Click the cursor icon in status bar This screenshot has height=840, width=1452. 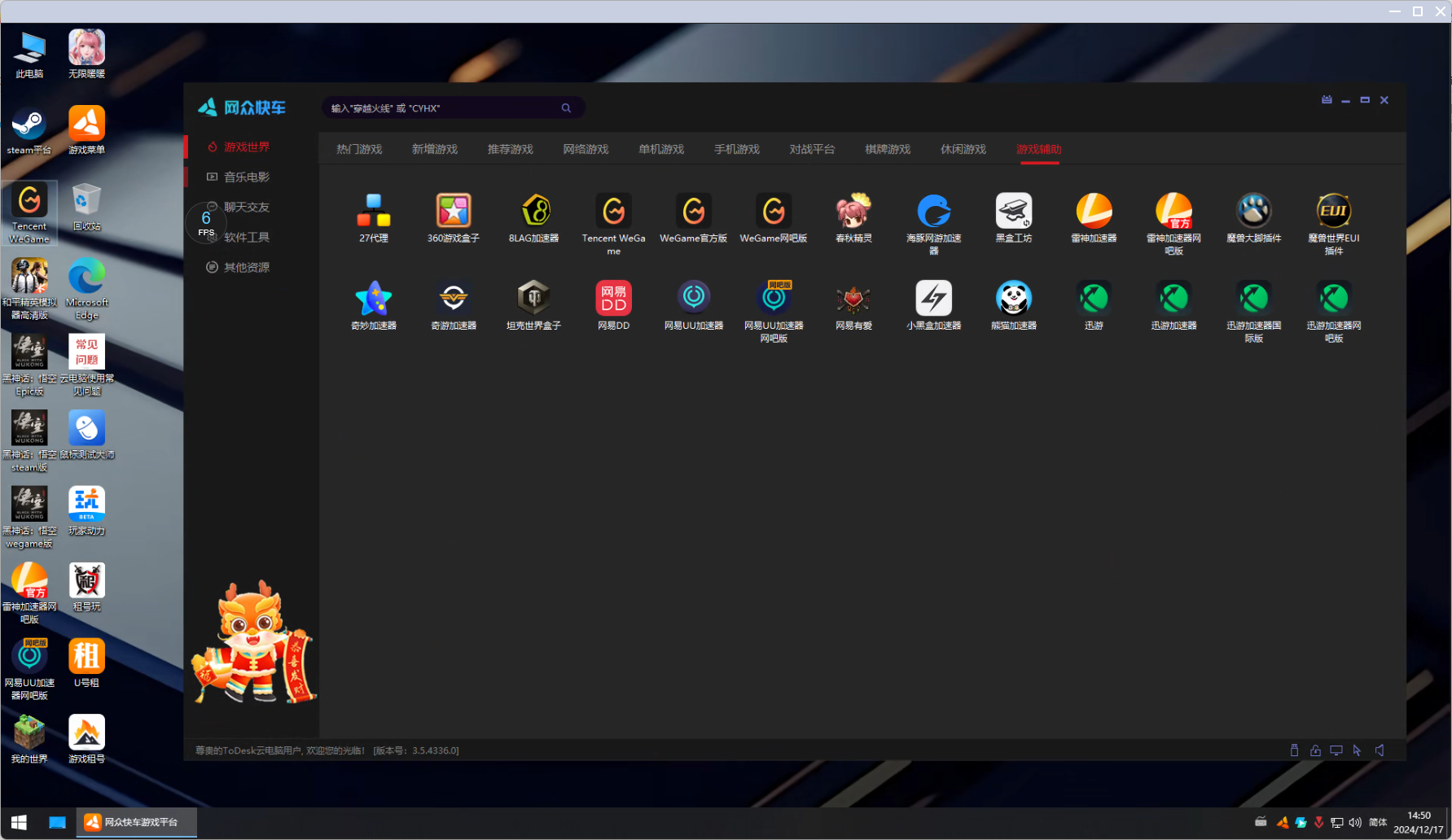pyautogui.click(x=1358, y=750)
